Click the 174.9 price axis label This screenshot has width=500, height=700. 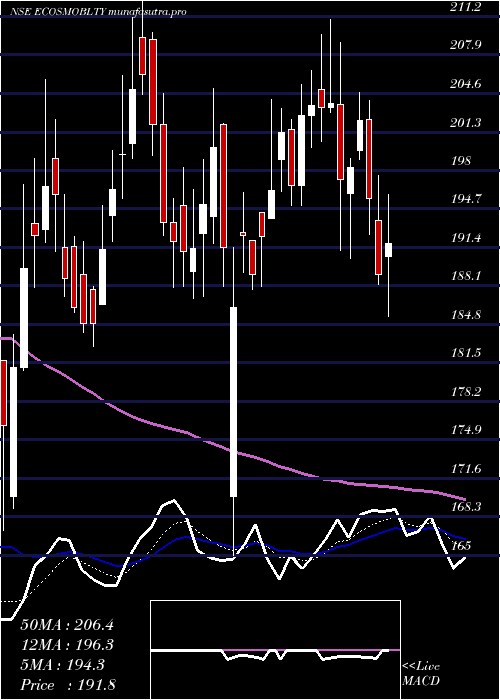[468, 430]
